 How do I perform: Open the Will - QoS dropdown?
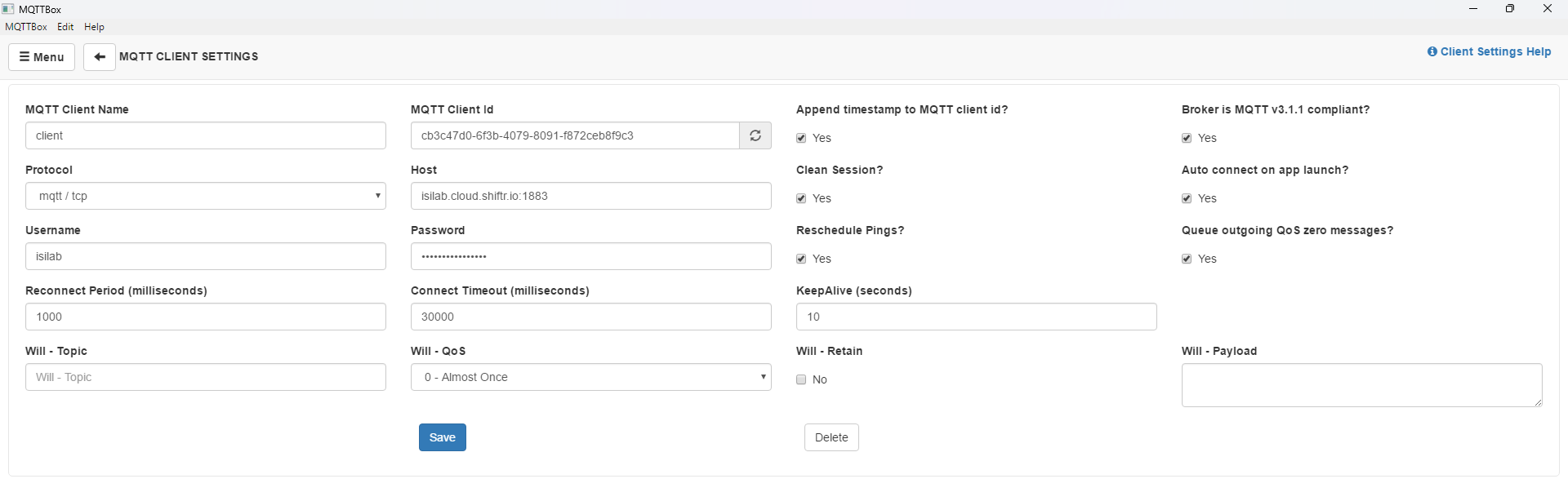(x=591, y=377)
